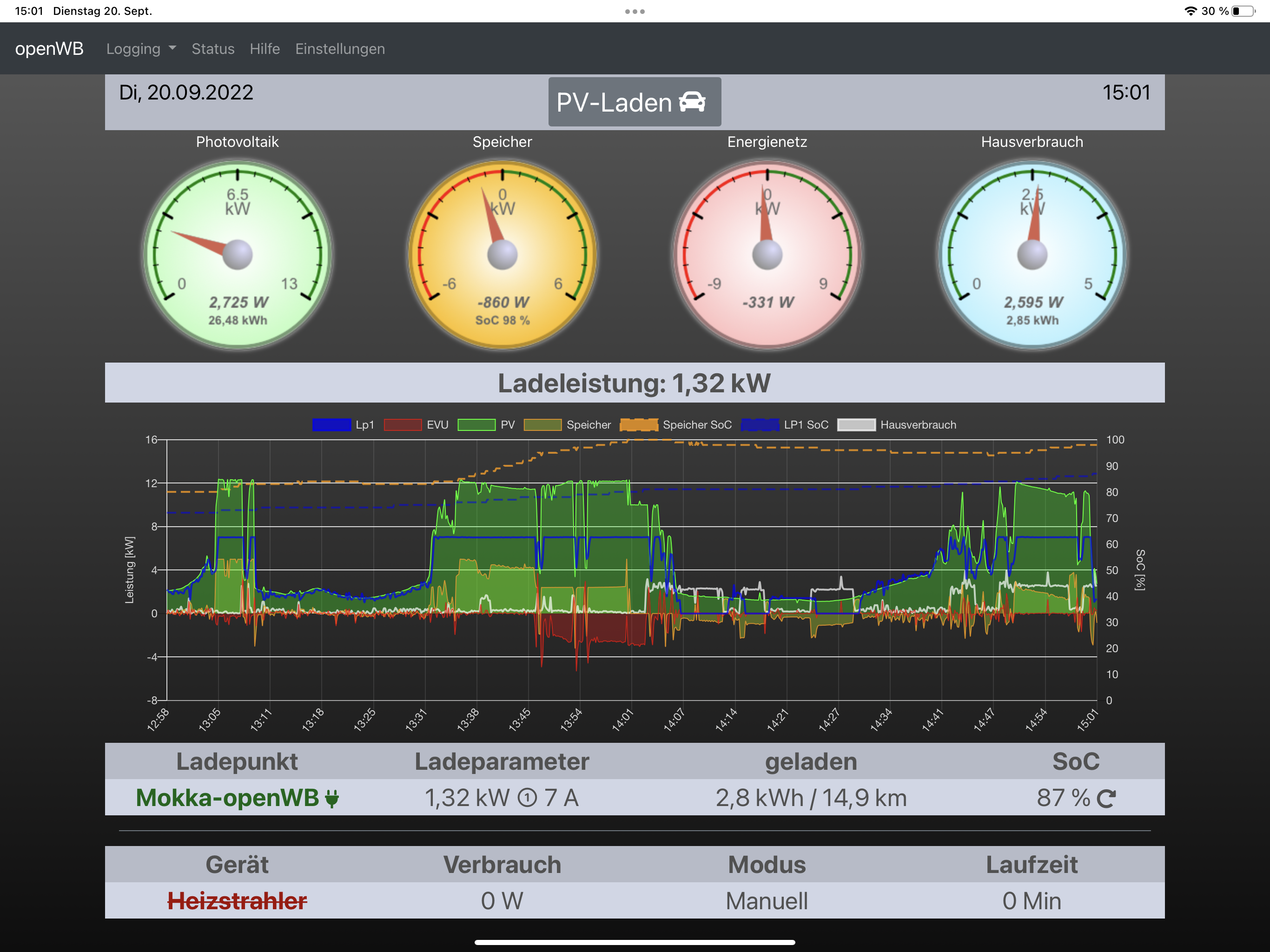Toggle the Heizstrahler device on
Screen dimensions: 1270x952
coord(237,901)
